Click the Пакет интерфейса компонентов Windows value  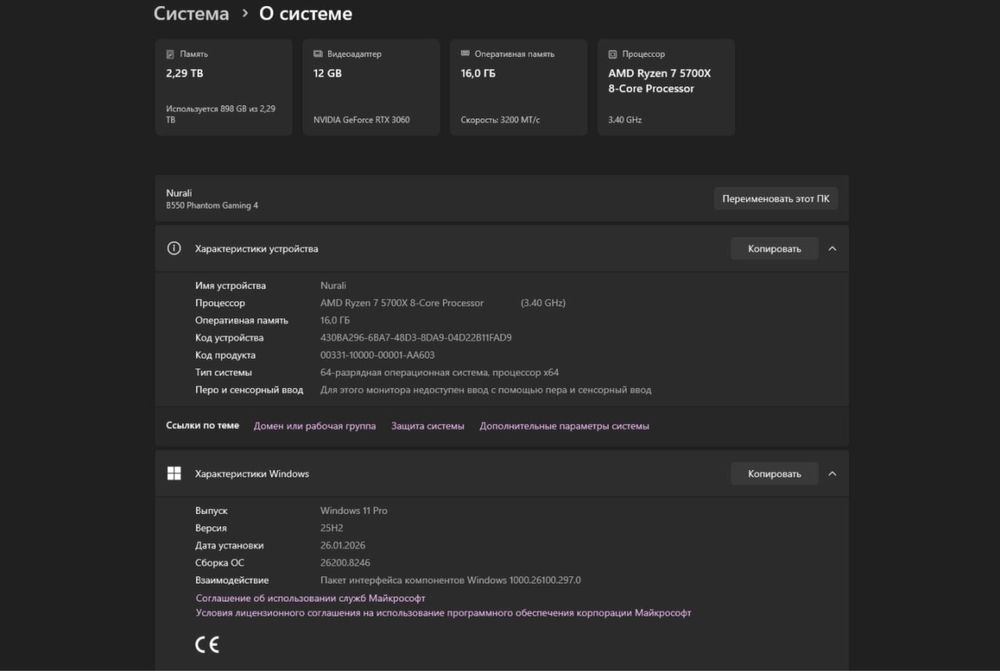click(450, 580)
